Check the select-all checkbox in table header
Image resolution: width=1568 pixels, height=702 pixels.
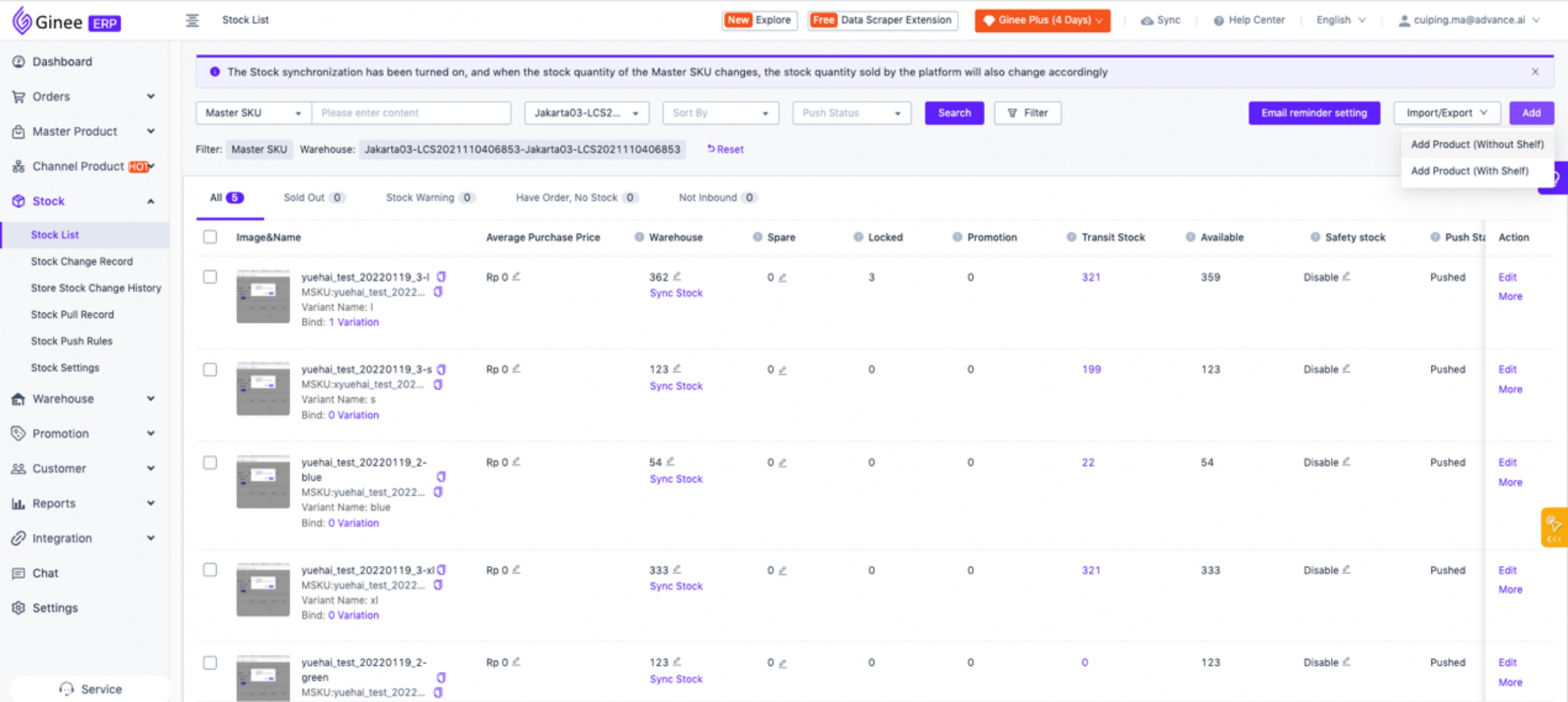pyautogui.click(x=210, y=237)
